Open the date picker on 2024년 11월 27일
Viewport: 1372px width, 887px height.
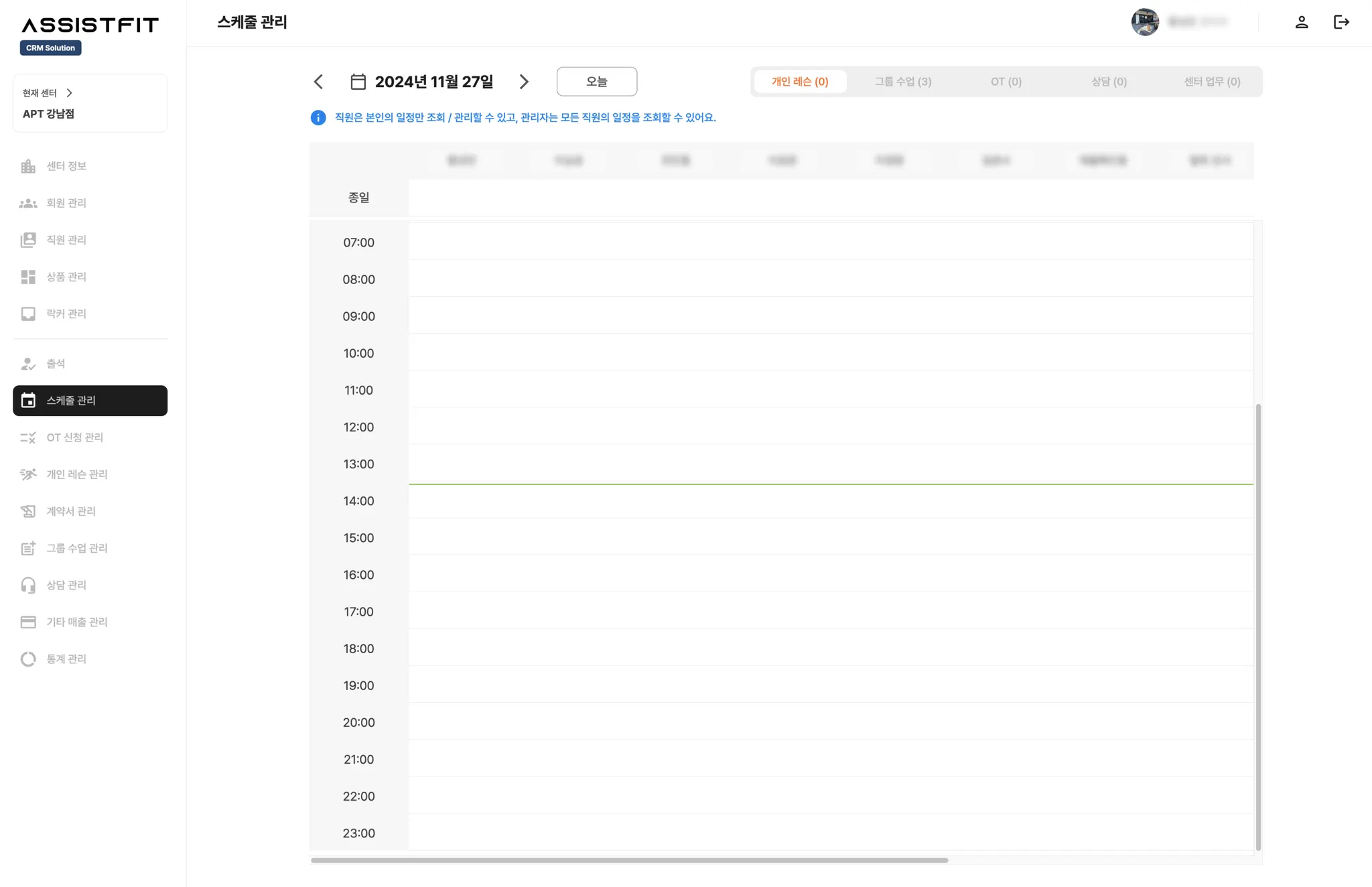tap(433, 82)
